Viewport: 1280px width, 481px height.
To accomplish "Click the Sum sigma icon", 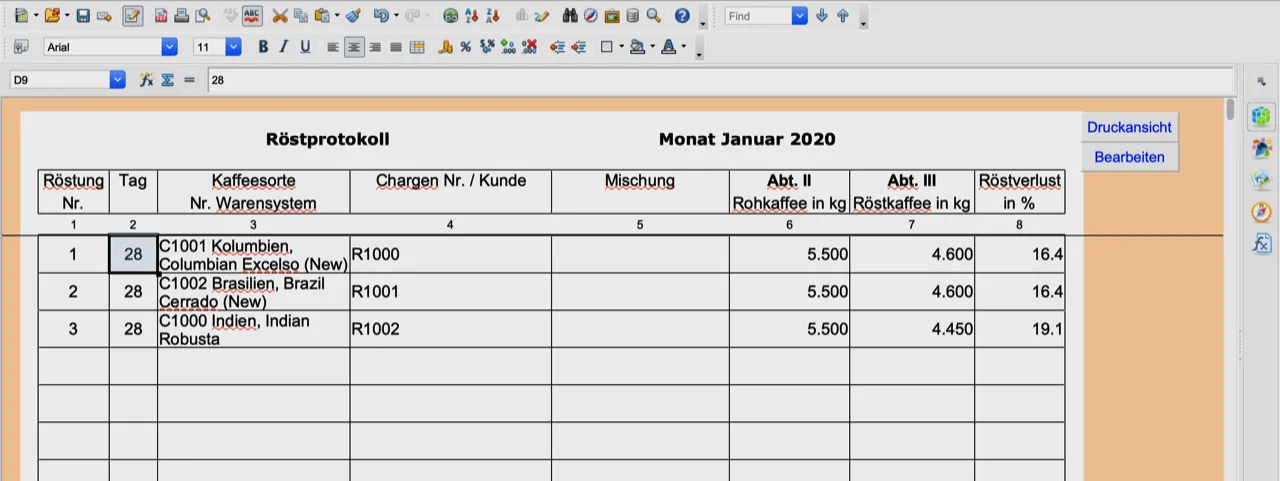I will click(x=168, y=79).
